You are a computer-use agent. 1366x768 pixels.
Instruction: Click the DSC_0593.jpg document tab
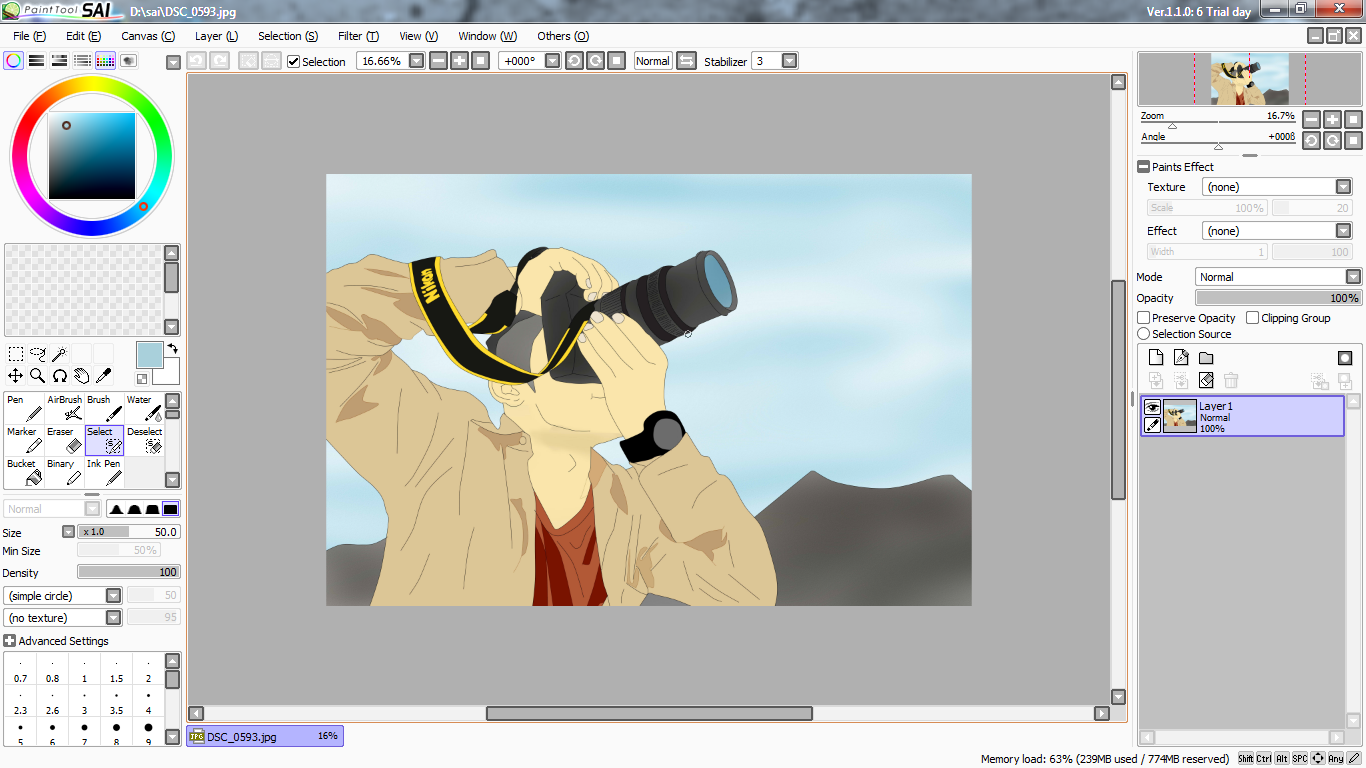coord(264,736)
